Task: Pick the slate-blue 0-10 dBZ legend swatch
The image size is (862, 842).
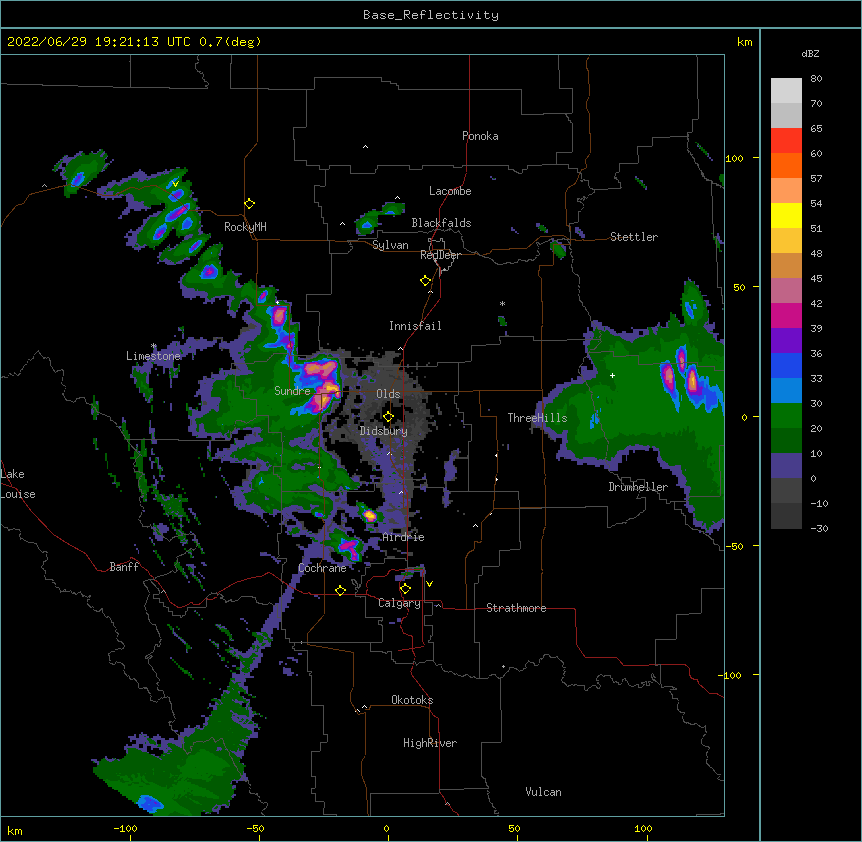Action: coord(786,466)
